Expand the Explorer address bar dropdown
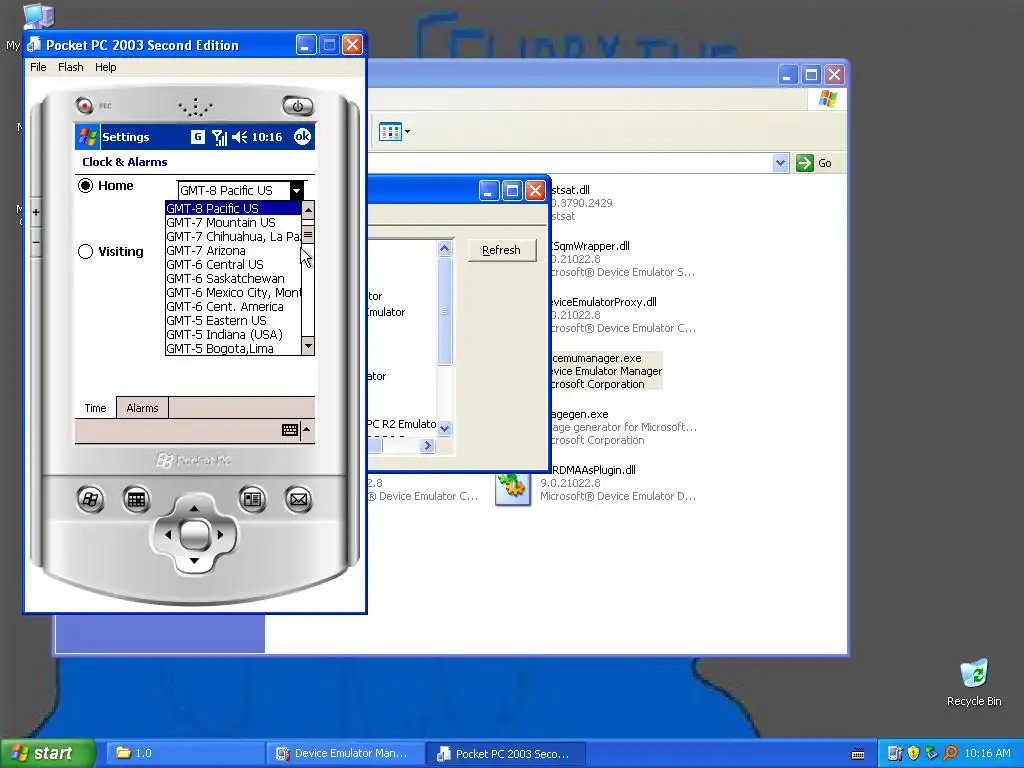This screenshot has height=768, width=1024. 780,163
